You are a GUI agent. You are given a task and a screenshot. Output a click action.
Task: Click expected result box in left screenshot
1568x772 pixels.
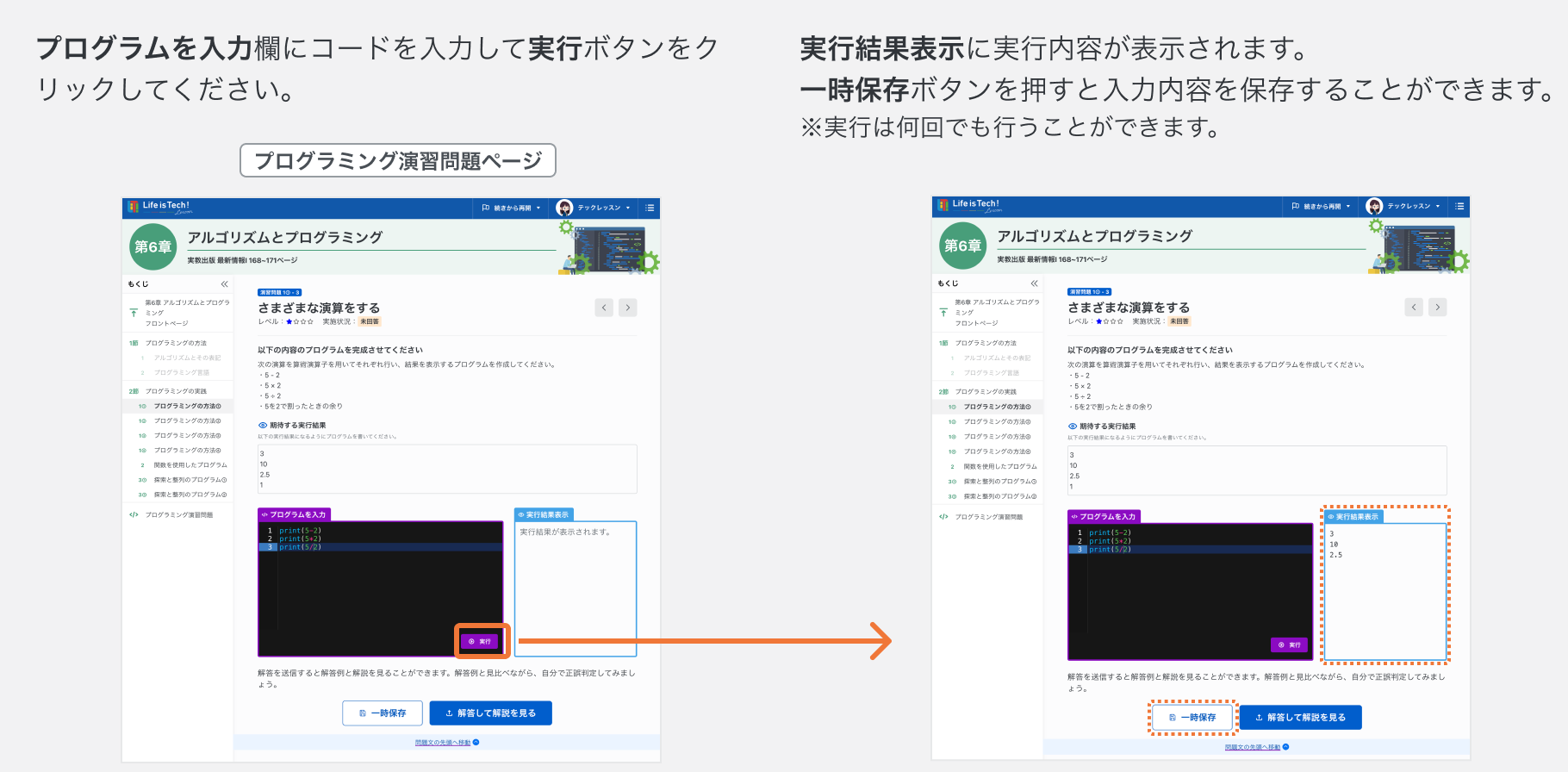pos(447,469)
